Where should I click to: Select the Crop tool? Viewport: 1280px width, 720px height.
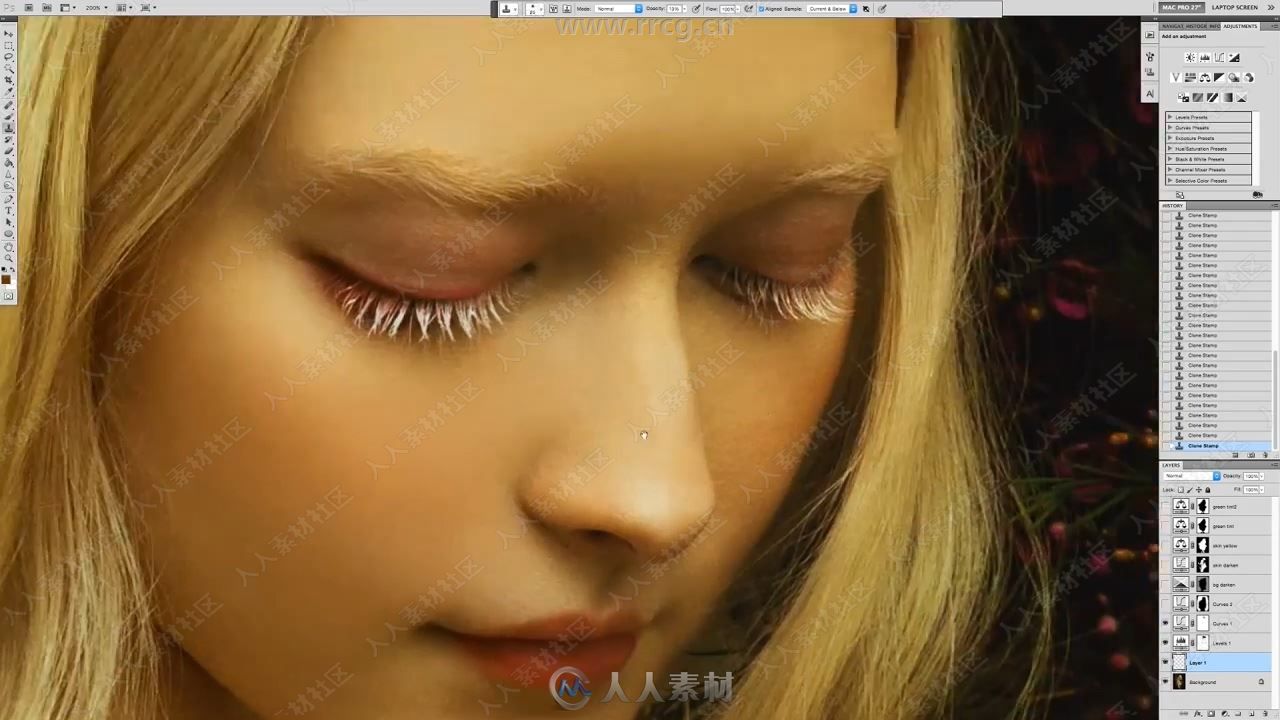click(x=8, y=80)
